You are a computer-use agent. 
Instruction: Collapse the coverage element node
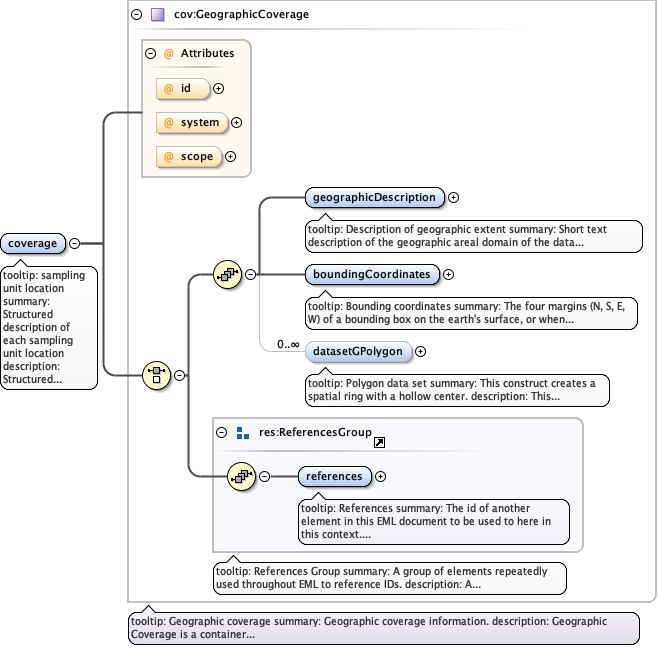tap(74, 243)
